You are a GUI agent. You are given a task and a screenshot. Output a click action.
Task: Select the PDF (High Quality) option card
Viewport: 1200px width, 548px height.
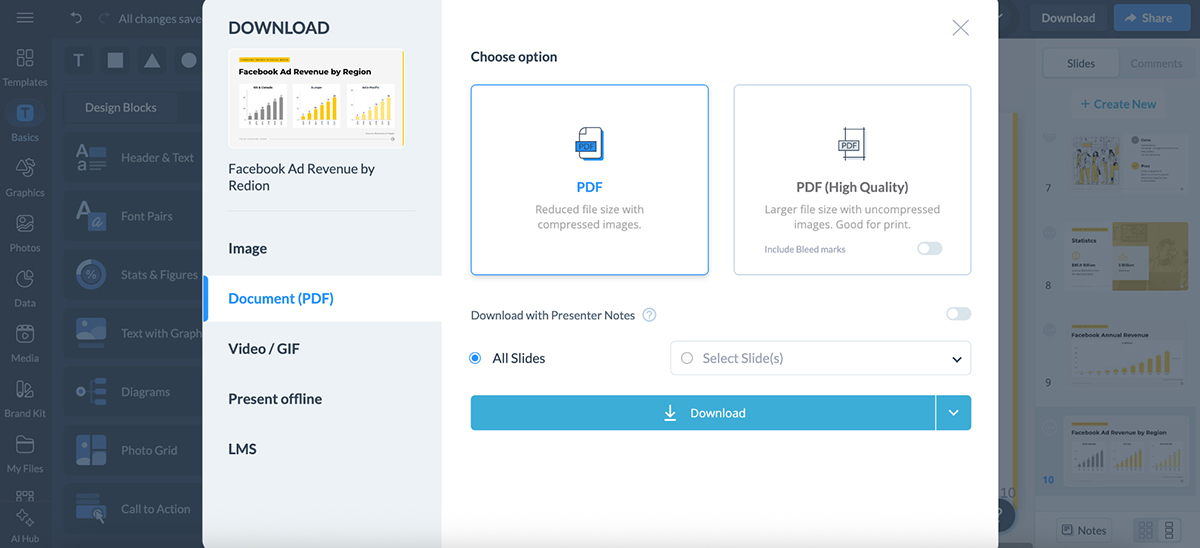point(852,180)
